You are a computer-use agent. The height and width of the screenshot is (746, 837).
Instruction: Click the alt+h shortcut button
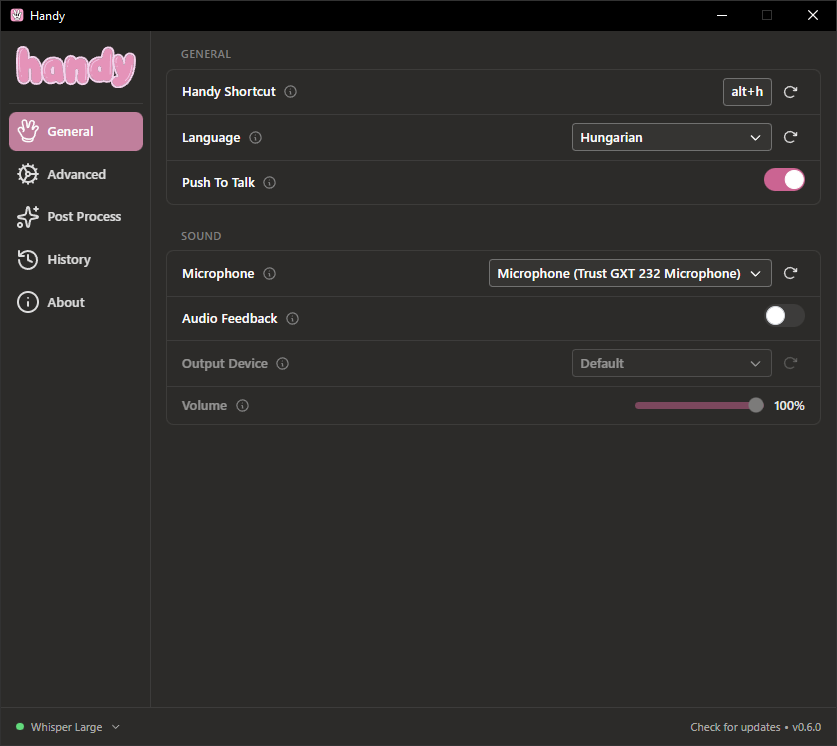click(x=747, y=91)
